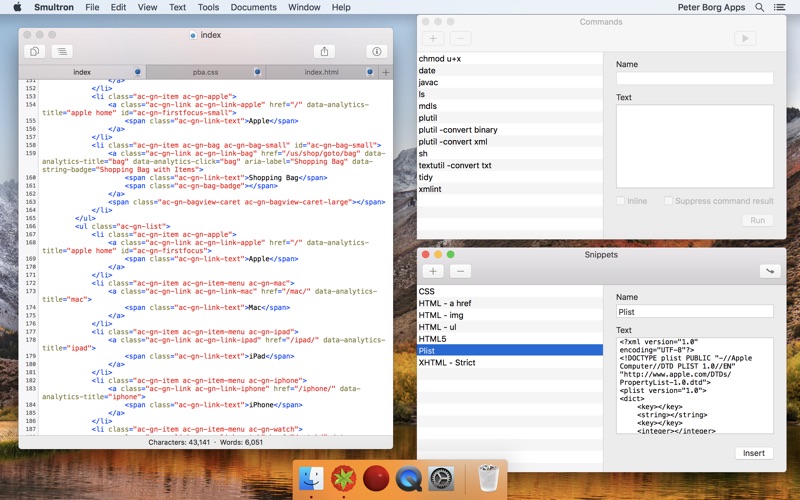Click the arrow icon in the Snippets toolbar
Screen dimensions: 800x500
pos(768,271)
